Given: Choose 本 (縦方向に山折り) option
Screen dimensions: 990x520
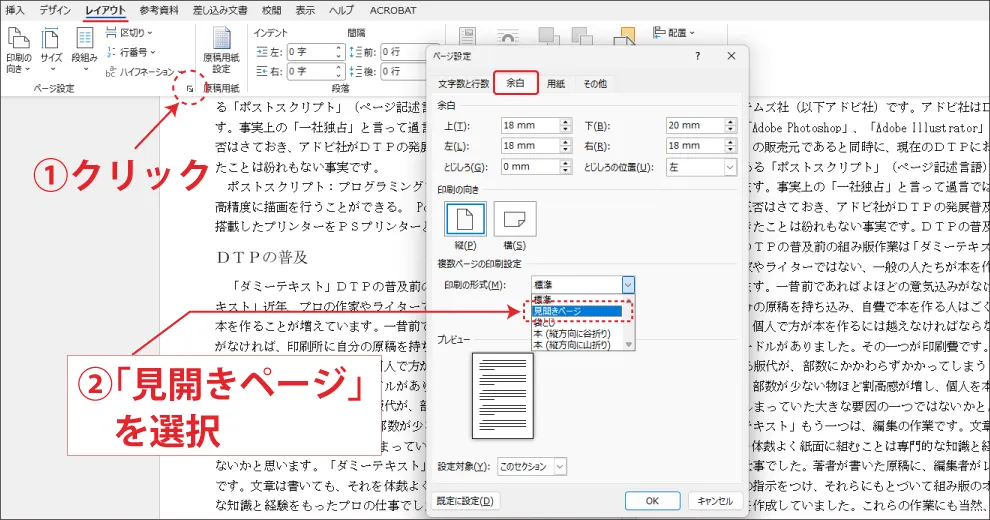Looking at the screenshot, I should pyautogui.click(x=578, y=345).
